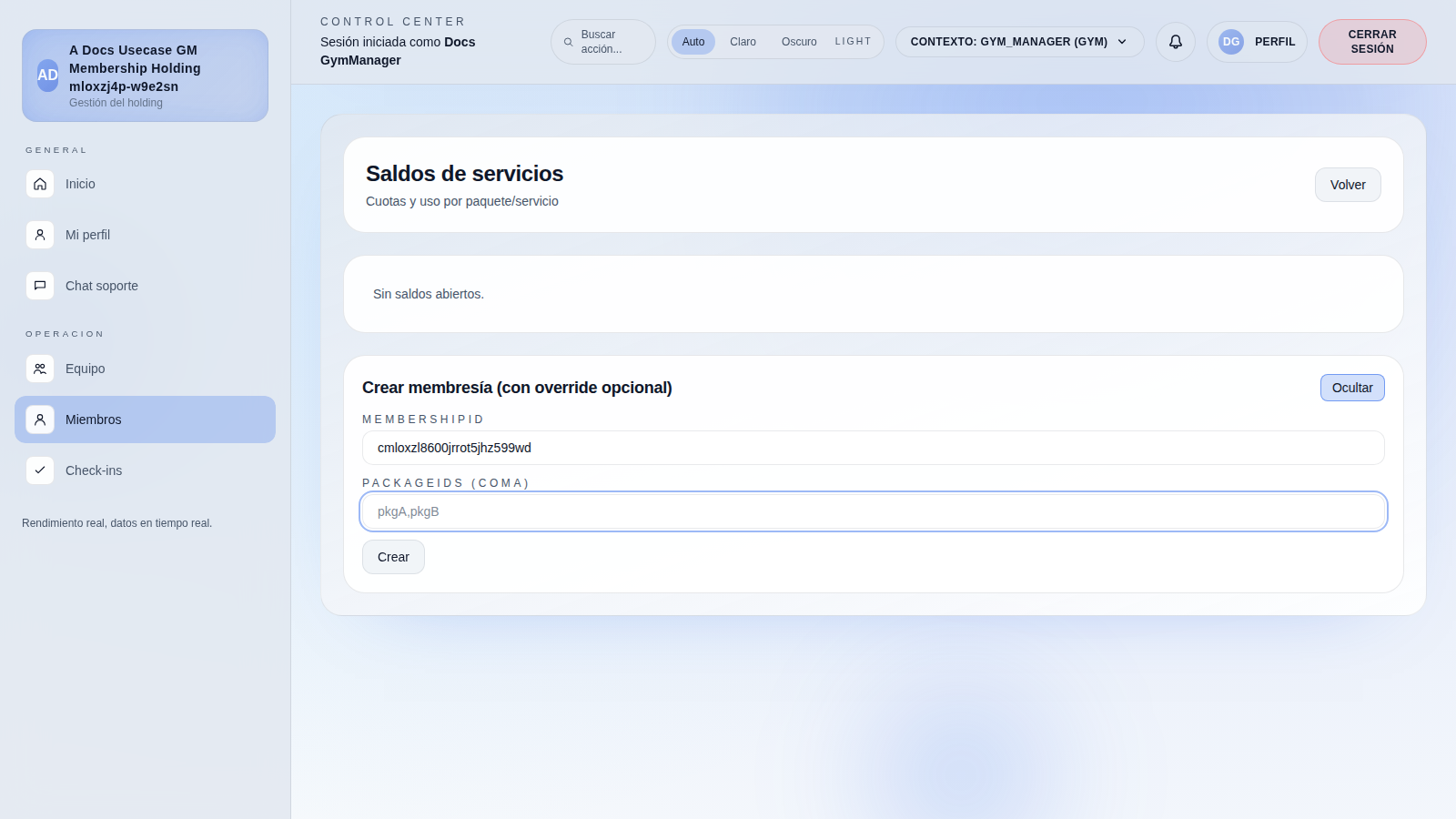
Task: Switch theme to Auto mode
Action: click(x=693, y=42)
